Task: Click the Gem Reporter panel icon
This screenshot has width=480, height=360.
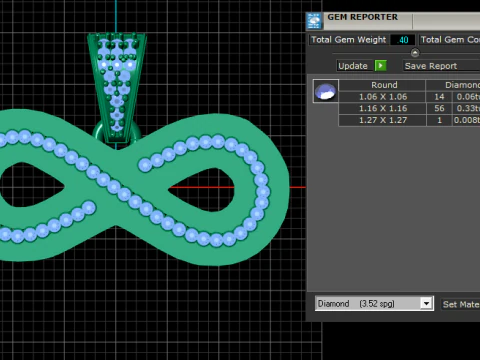Action: pos(314,21)
